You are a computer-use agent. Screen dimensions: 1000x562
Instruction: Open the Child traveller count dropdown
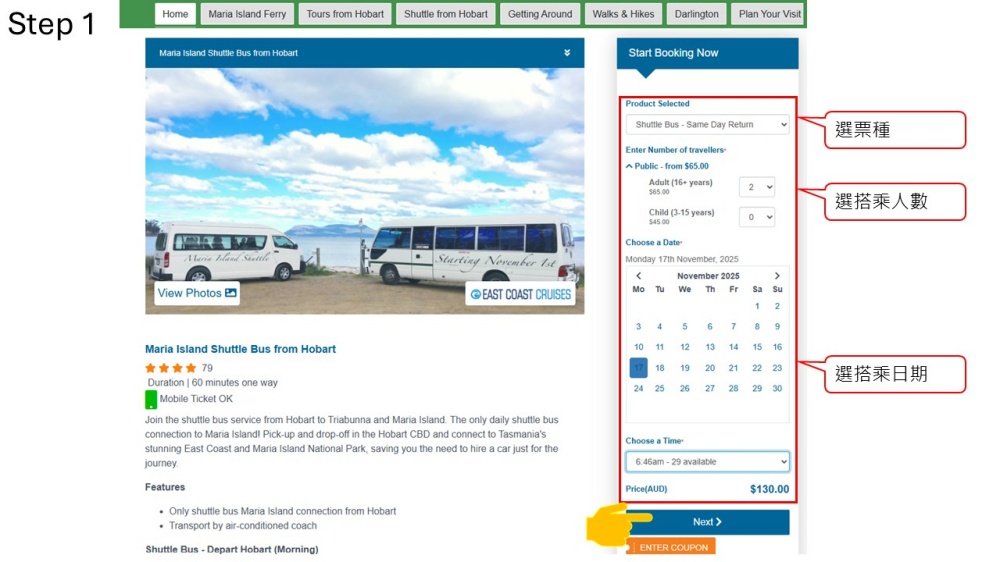click(x=757, y=217)
